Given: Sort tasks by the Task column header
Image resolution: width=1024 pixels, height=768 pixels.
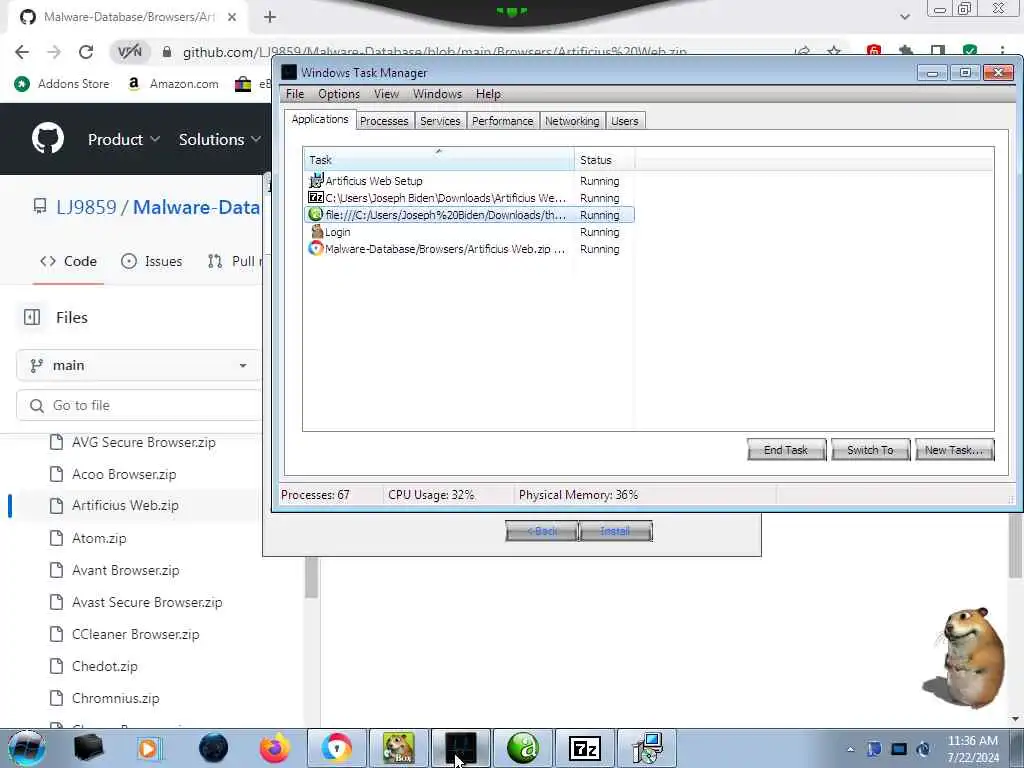Looking at the screenshot, I should pyautogui.click(x=439, y=159).
